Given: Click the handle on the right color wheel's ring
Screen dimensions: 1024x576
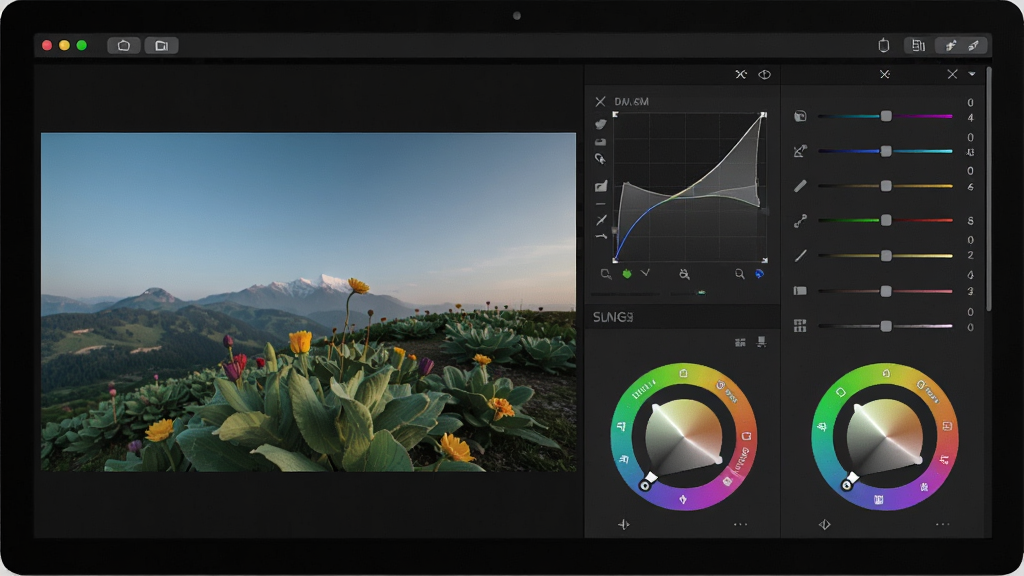Looking at the screenshot, I should tap(847, 485).
